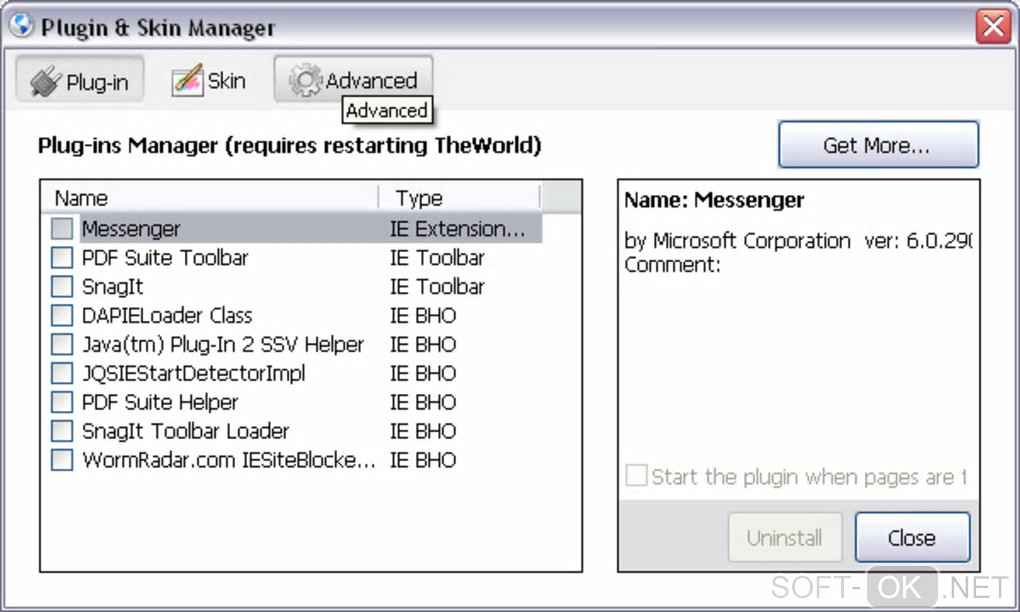Click the Close button
Screen dimensions: 1020x612
pos(912,537)
